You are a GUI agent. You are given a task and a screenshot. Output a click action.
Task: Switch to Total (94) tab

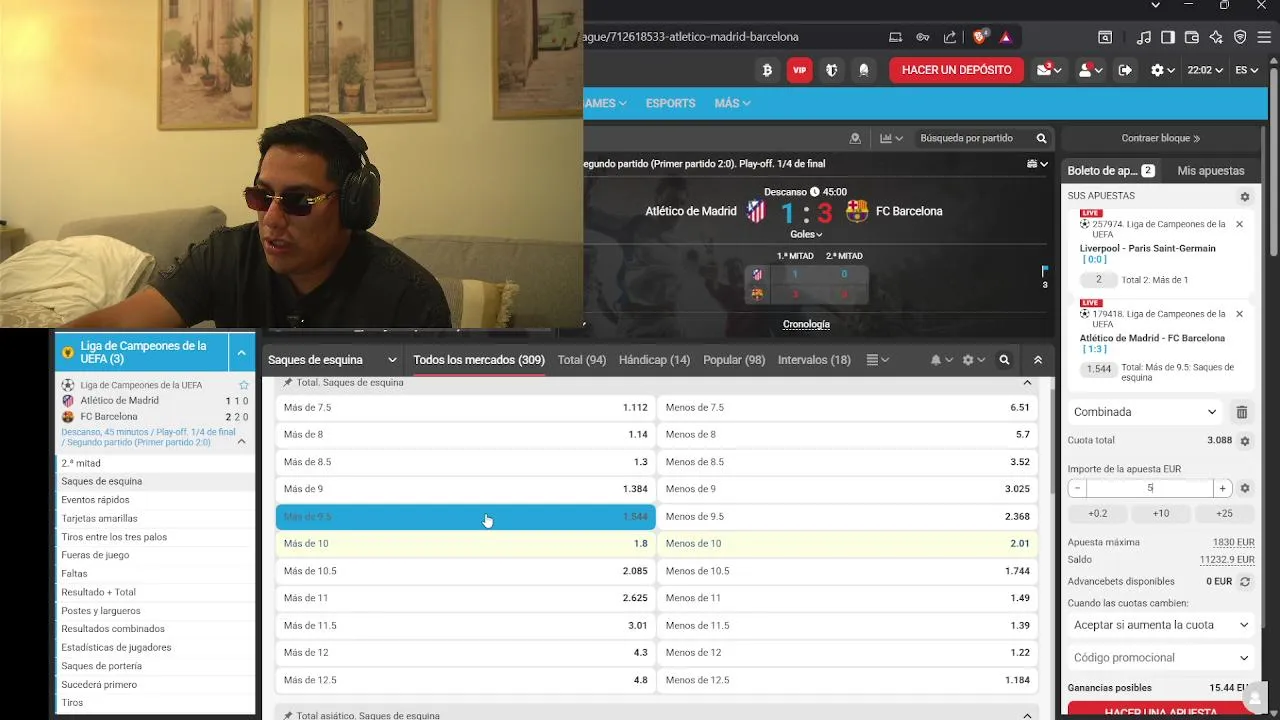(582, 360)
